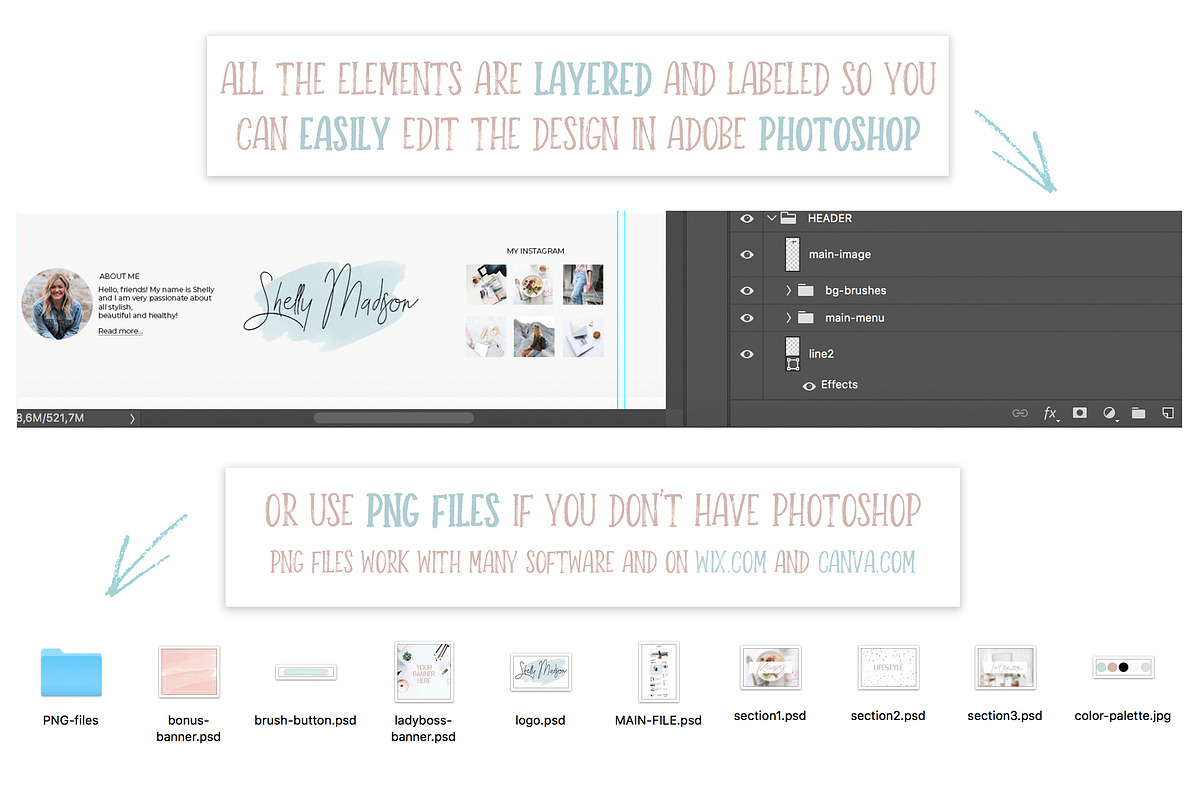The width and height of the screenshot is (1200, 800).
Task: Click the MY INSTAGRAM heading
Action: 535,251
